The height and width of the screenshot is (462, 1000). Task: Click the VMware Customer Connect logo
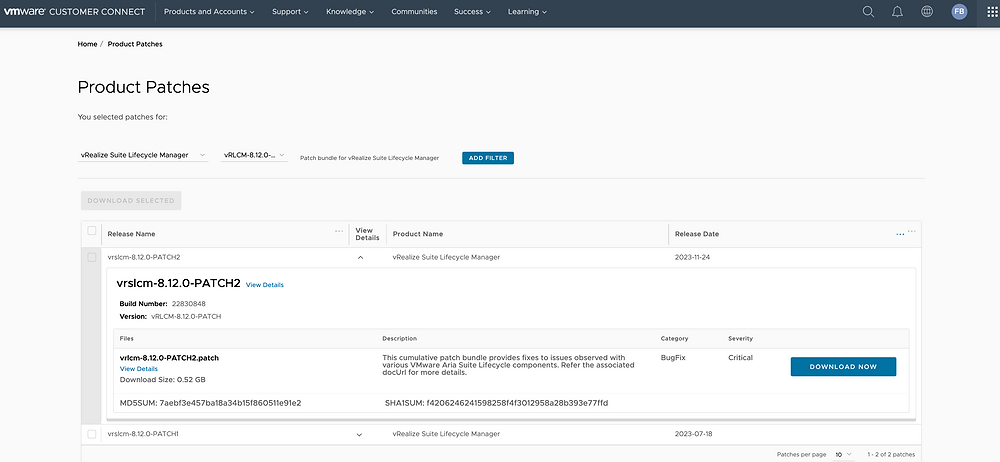(x=74, y=11)
